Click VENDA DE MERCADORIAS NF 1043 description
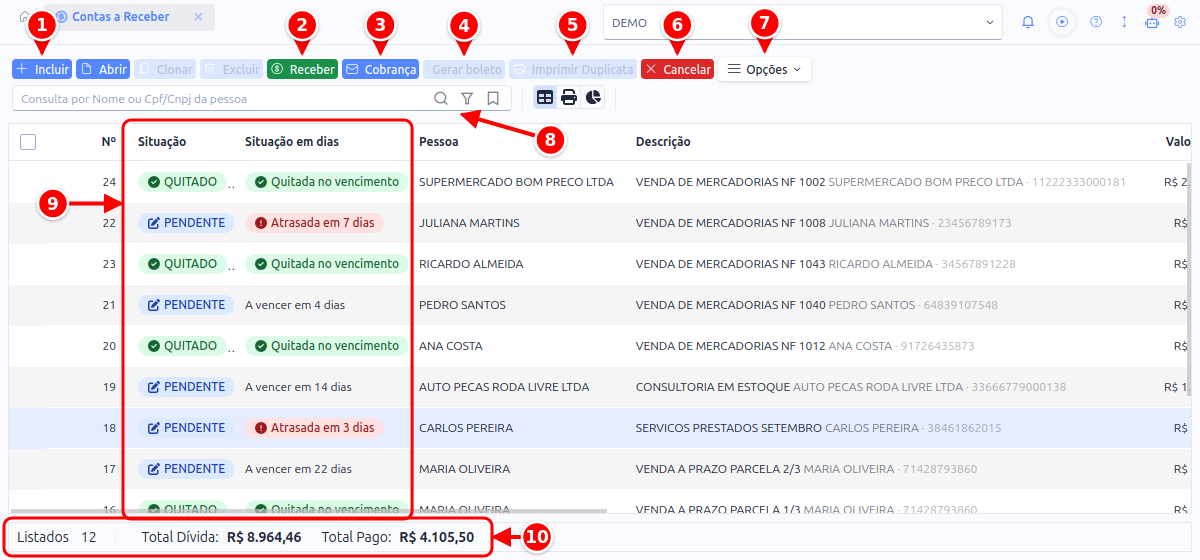This screenshot has width=1200, height=560. tap(731, 264)
